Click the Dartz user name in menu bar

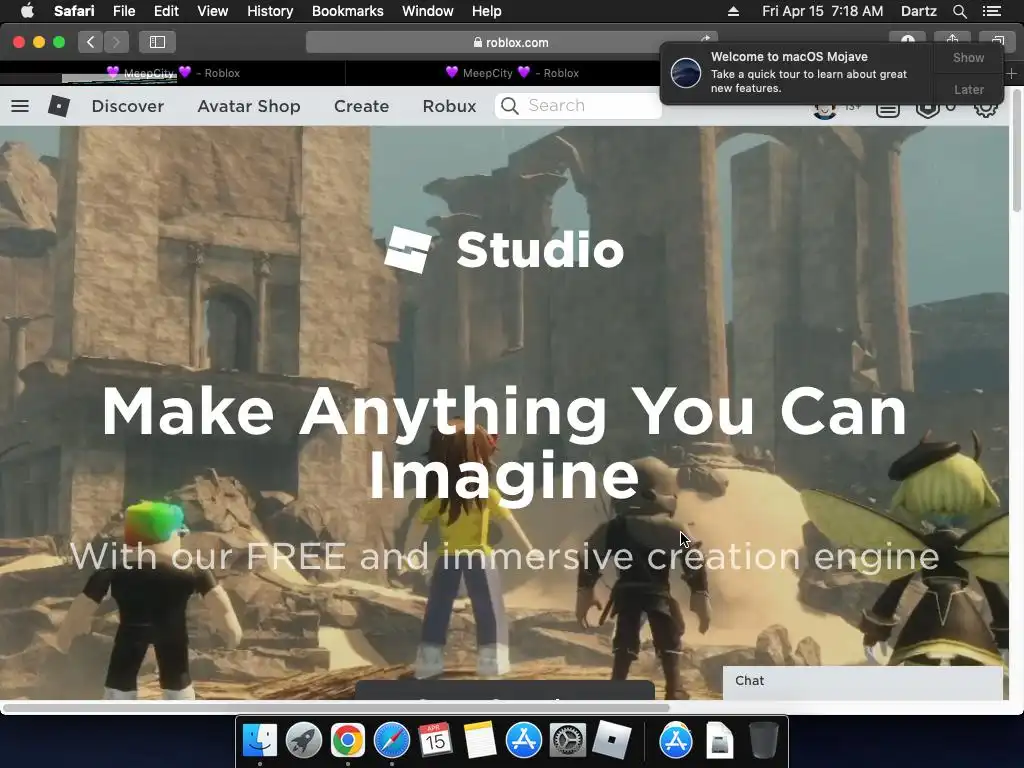point(918,11)
